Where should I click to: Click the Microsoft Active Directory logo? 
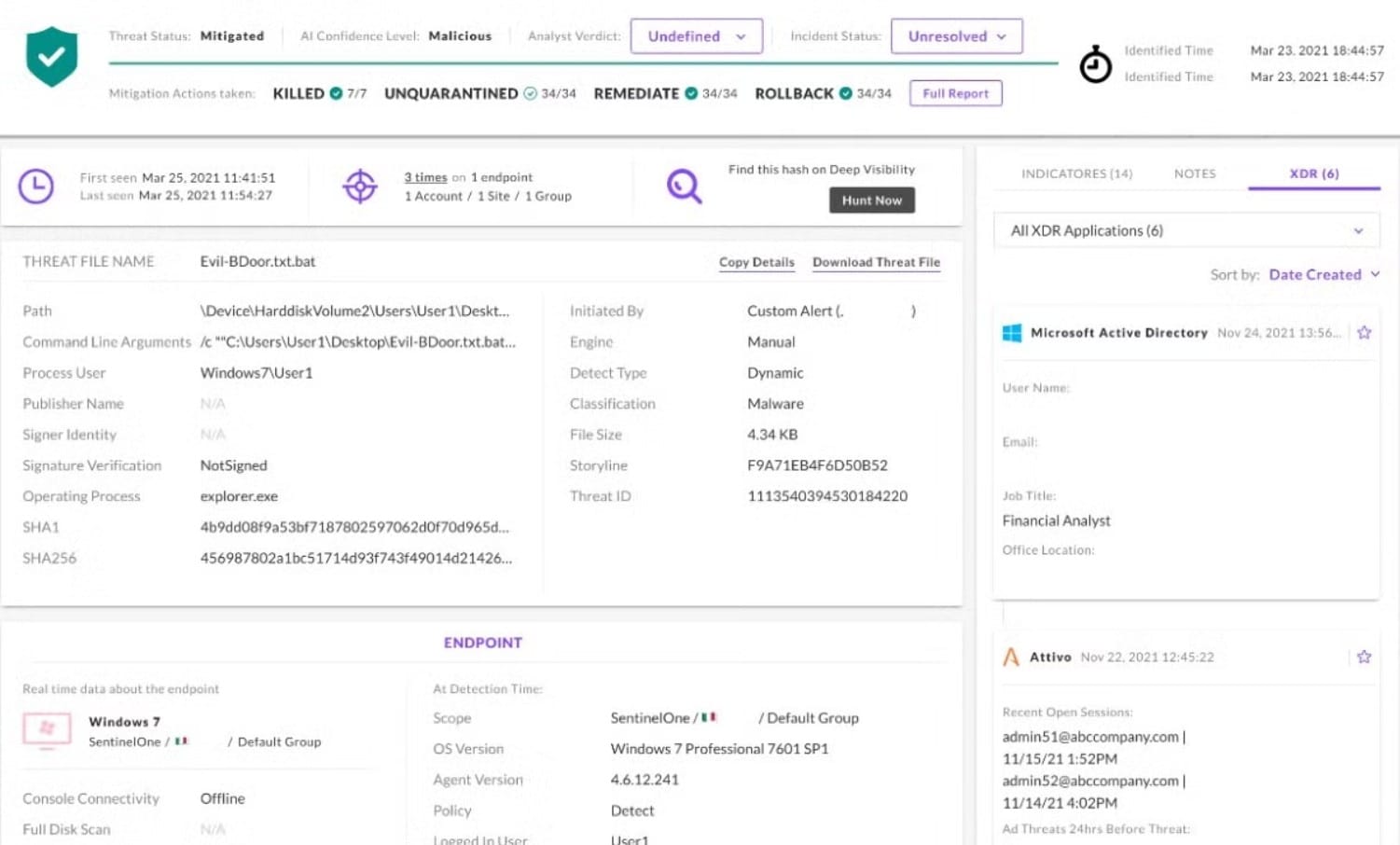pyautogui.click(x=1011, y=332)
